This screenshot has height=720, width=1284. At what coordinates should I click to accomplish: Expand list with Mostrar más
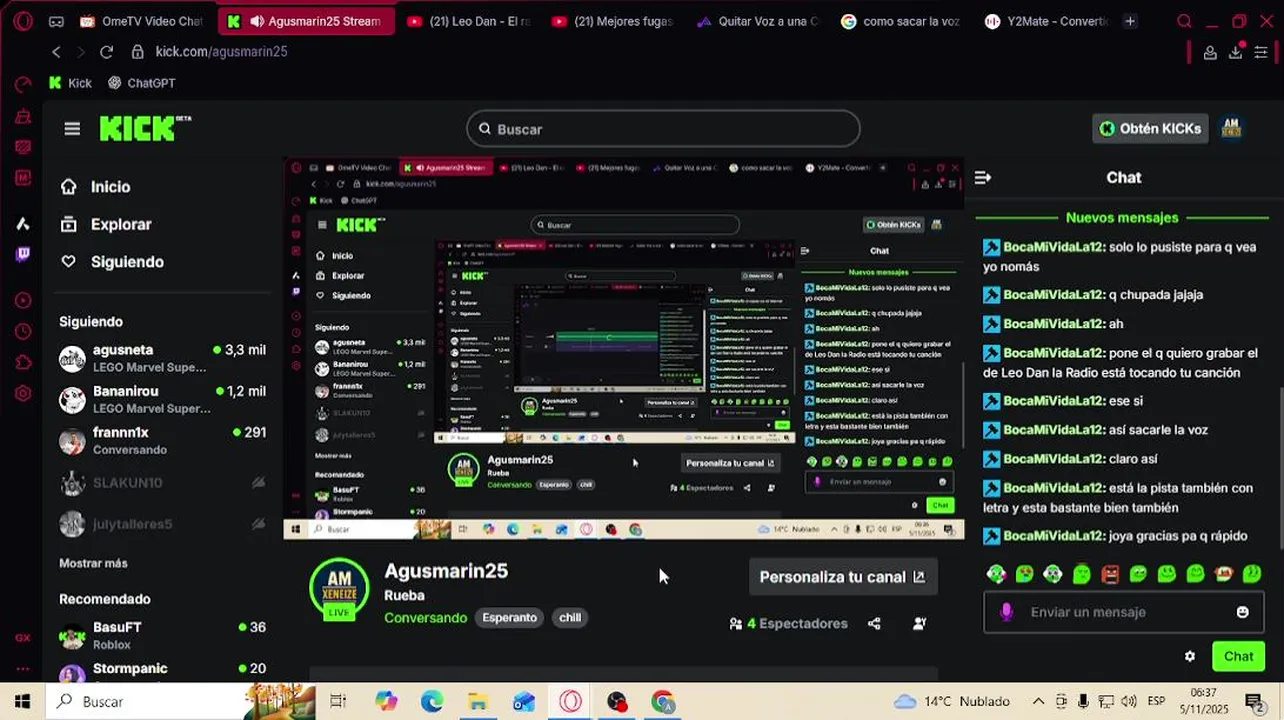point(93,563)
